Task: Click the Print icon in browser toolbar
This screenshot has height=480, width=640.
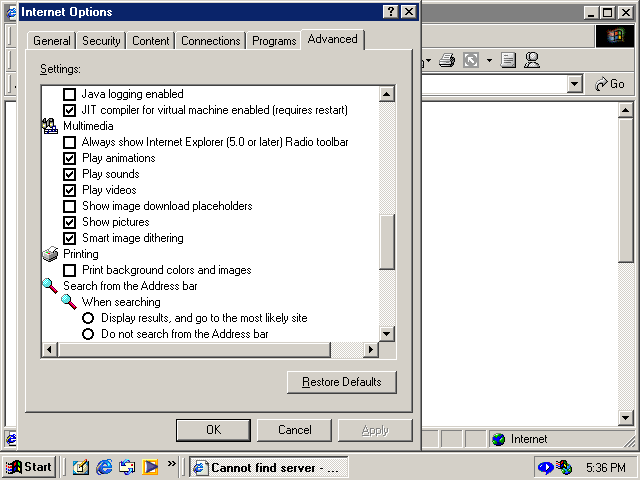Action: [447, 61]
